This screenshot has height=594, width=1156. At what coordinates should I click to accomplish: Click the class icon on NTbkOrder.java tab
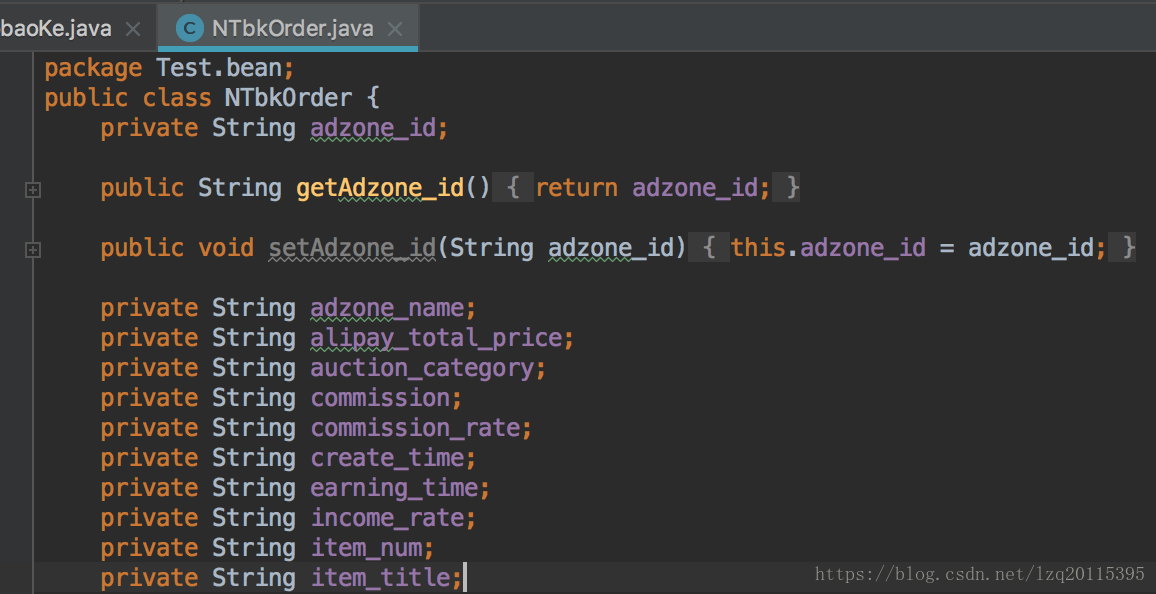coord(189,29)
